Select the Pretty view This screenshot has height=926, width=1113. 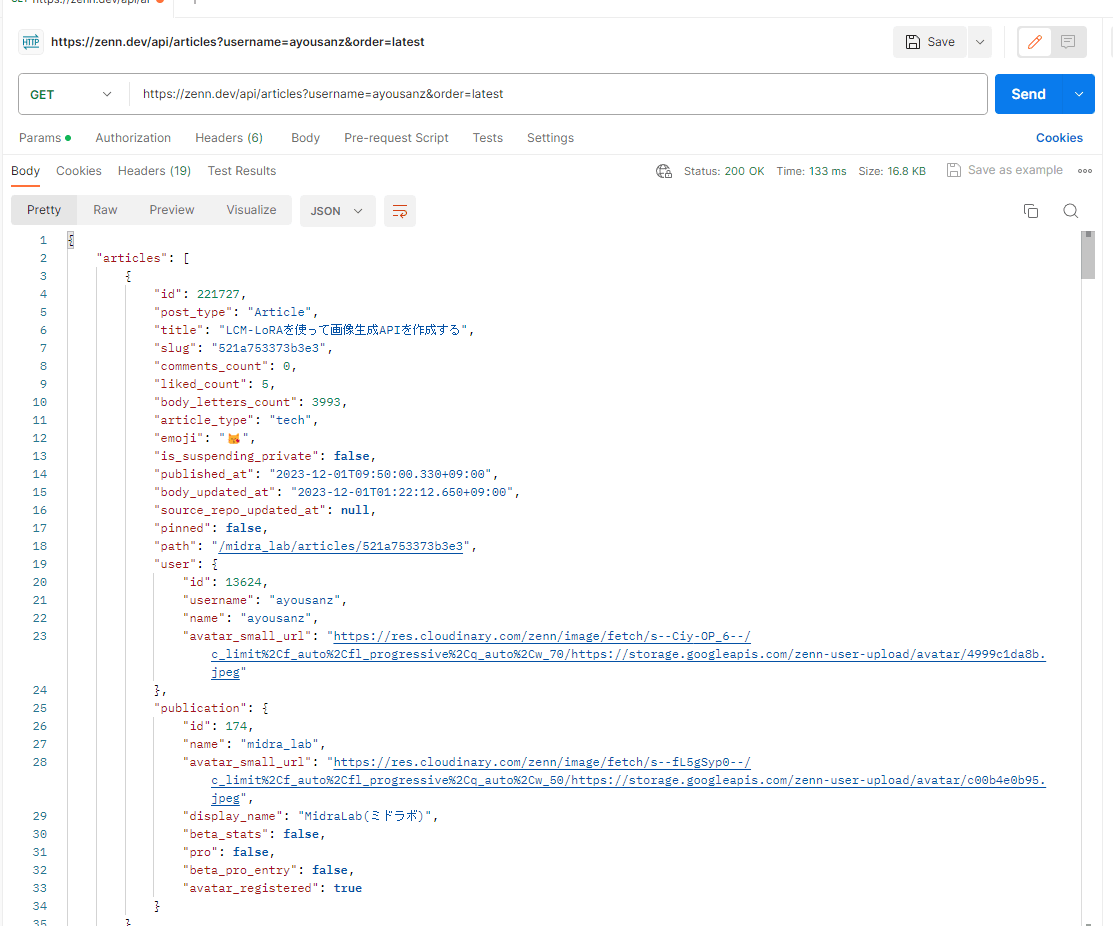coord(44,210)
